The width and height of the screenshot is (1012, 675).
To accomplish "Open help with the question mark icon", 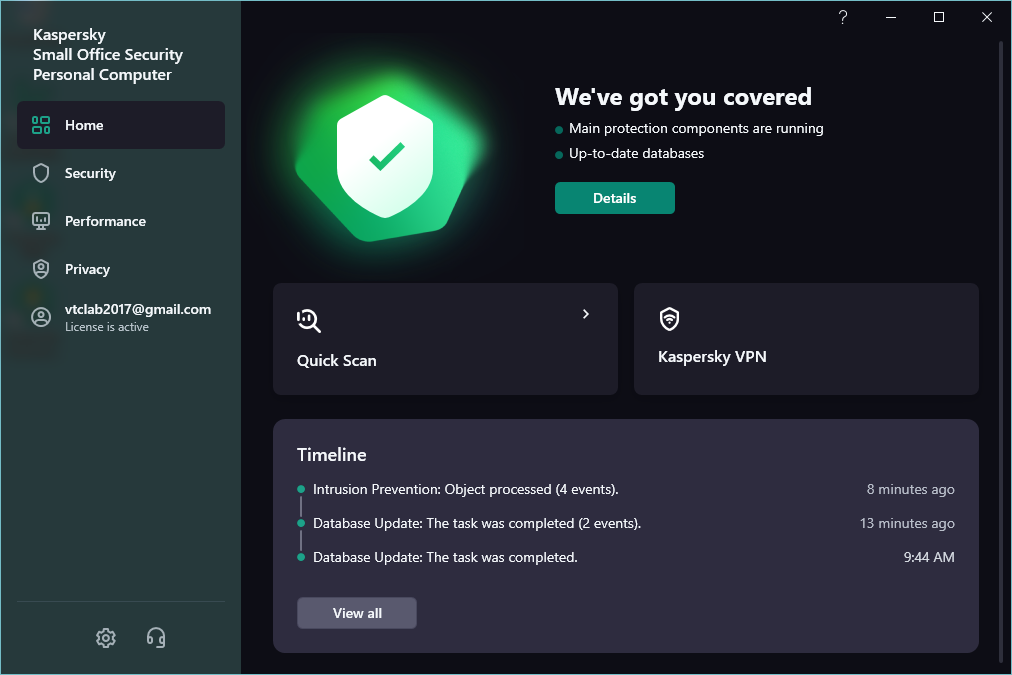I will tap(843, 17).
